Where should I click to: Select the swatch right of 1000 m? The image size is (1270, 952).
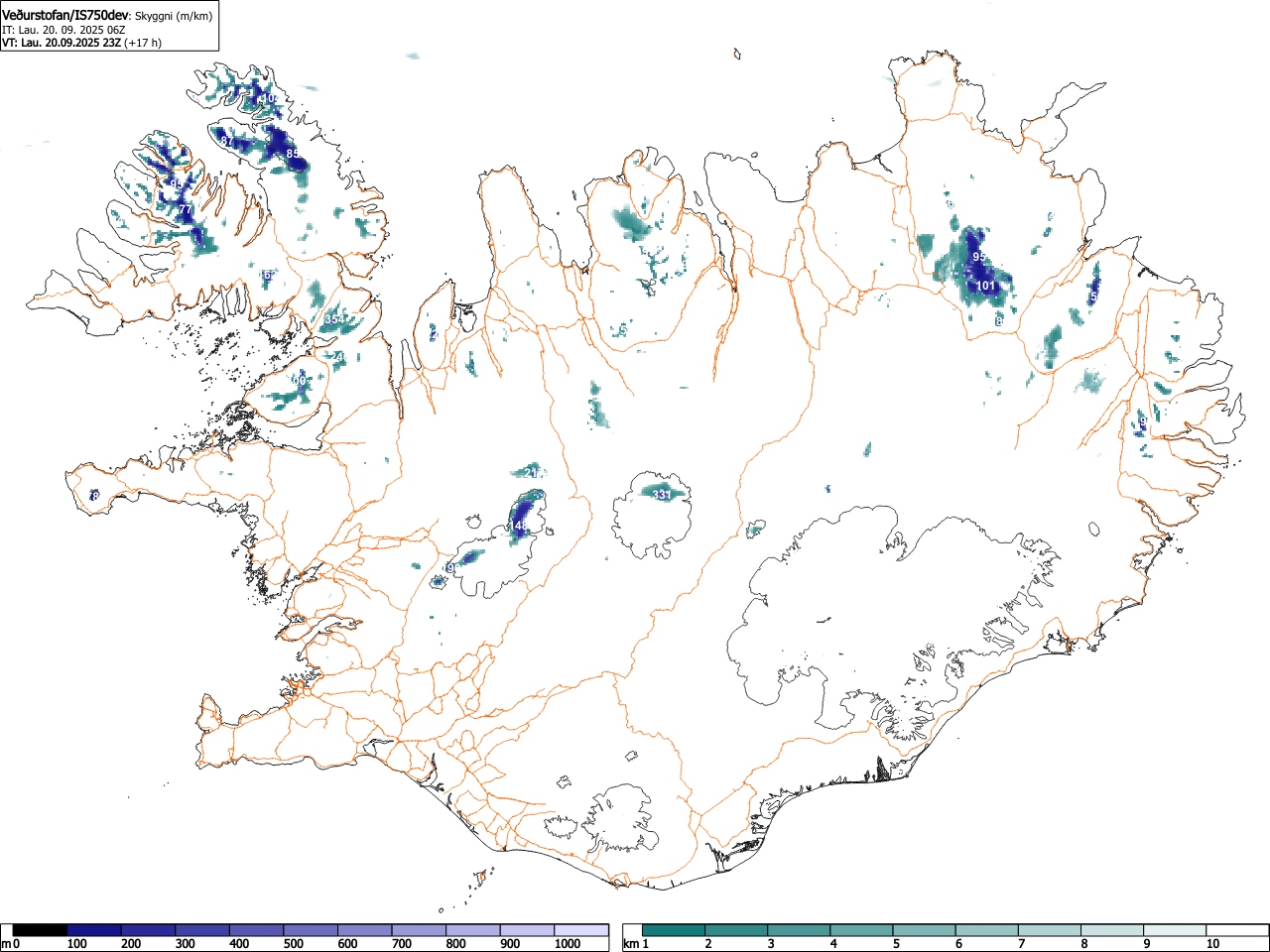coord(581,930)
